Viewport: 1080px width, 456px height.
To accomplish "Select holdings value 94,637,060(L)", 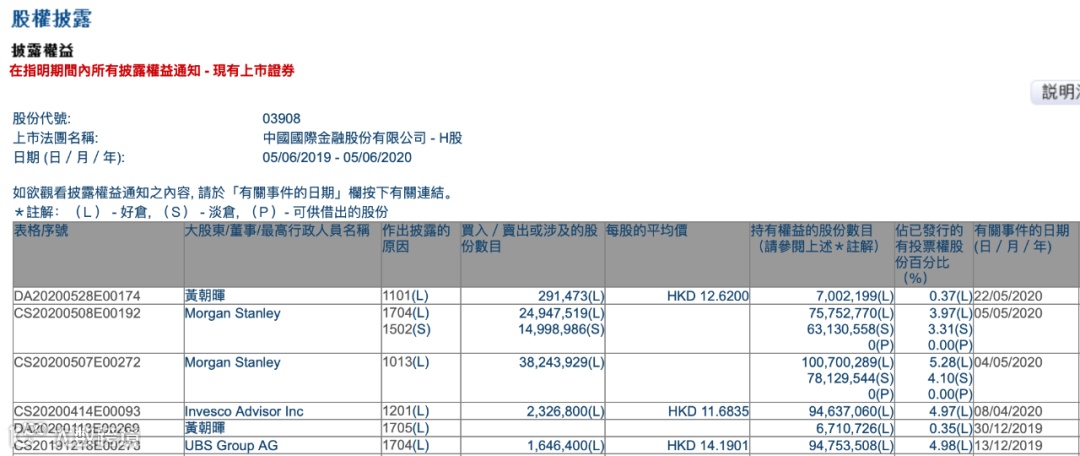I will [x=849, y=412].
